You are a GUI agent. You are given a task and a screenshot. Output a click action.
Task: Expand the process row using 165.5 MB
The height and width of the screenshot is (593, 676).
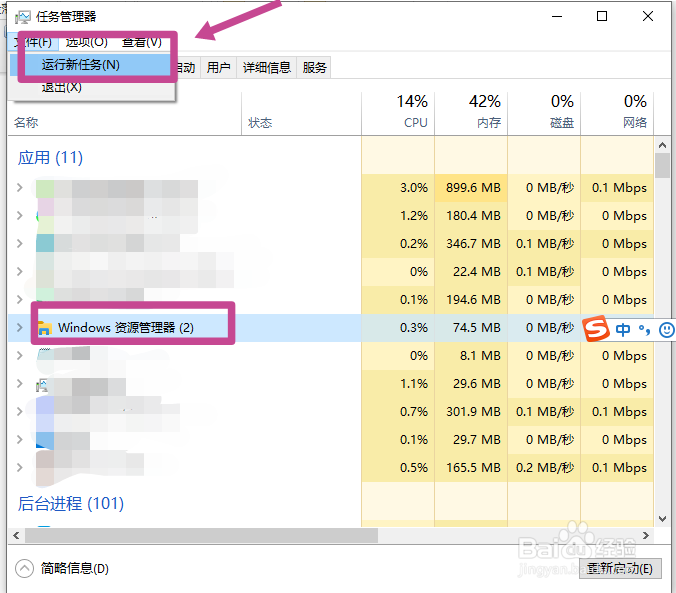[19, 467]
